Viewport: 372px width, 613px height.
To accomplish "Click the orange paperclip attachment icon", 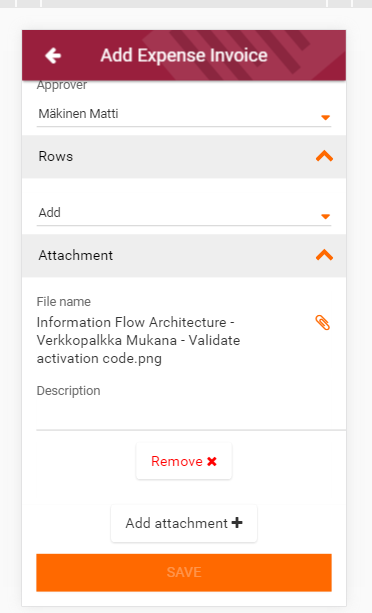I will click(323, 323).
